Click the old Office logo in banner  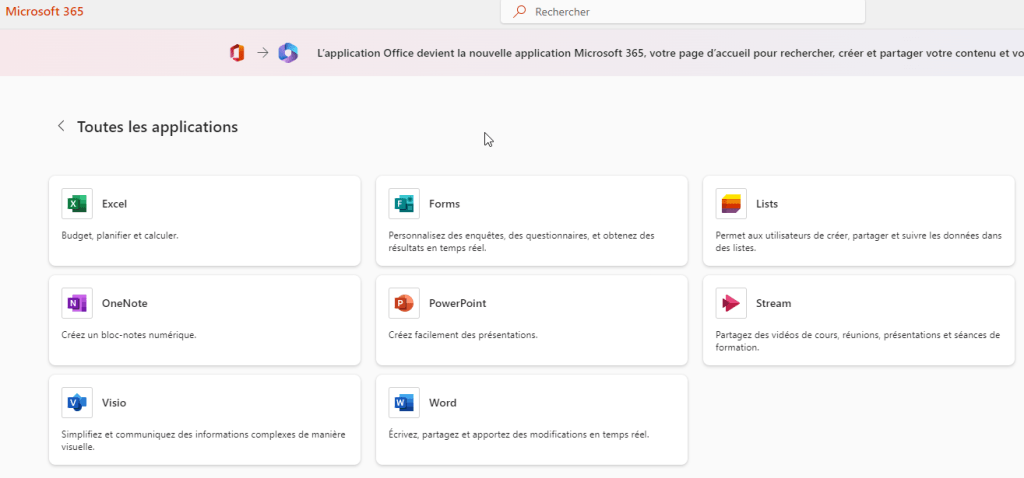237,53
